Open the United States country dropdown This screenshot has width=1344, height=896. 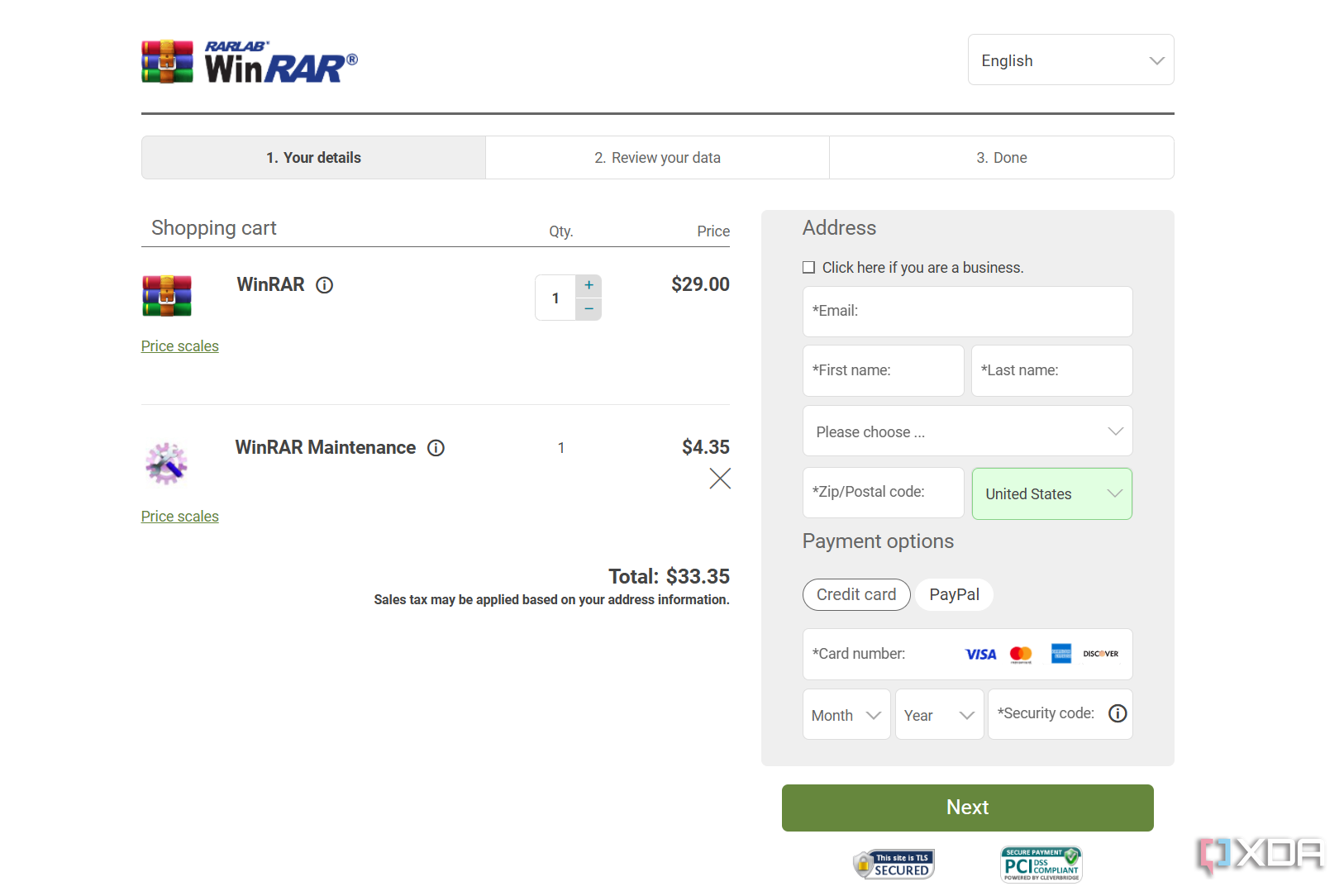[x=1052, y=493]
